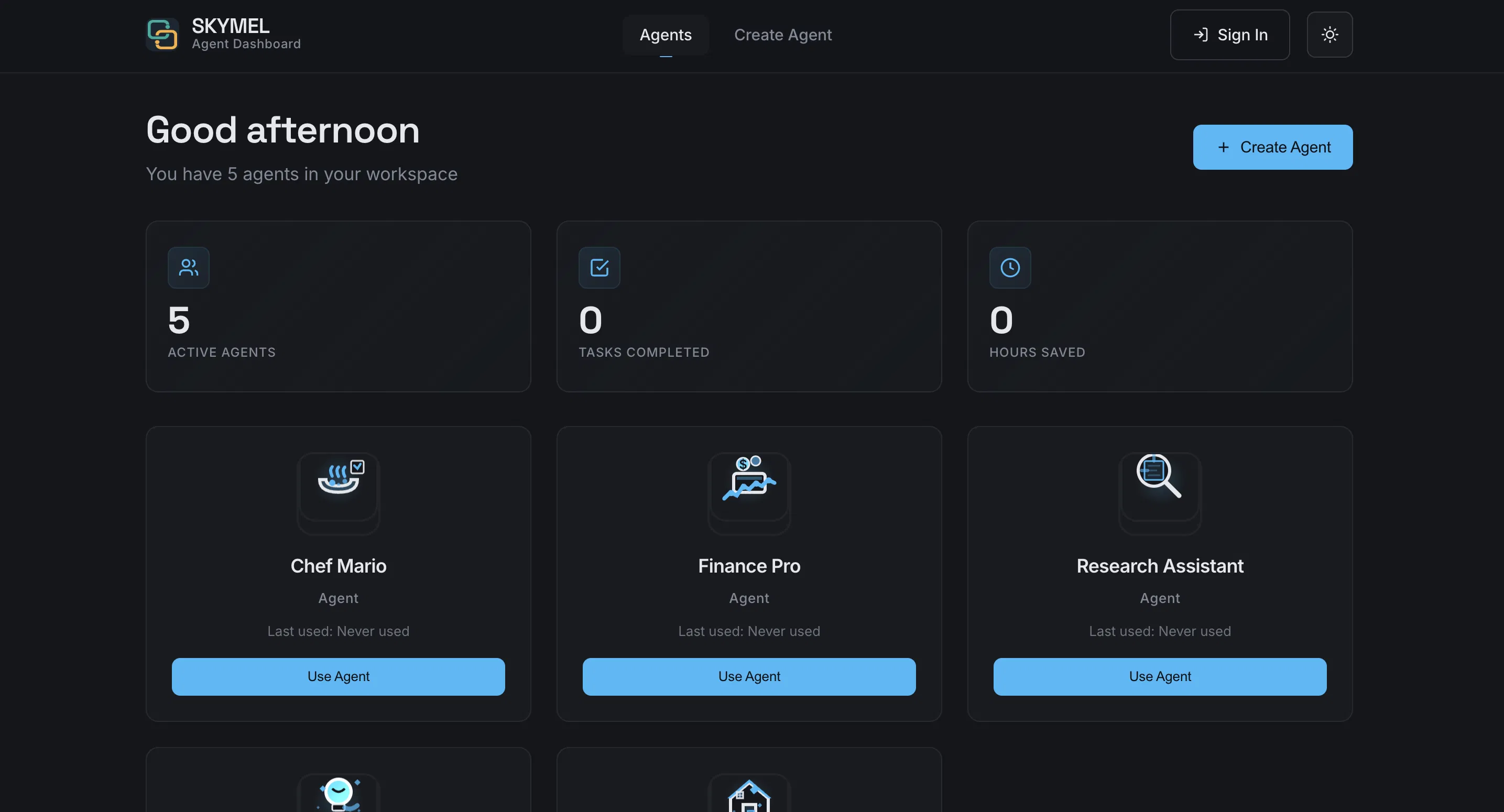Click the house icon on the bottom card
The image size is (1504, 812).
pyautogui.click(x=749, y=797)
